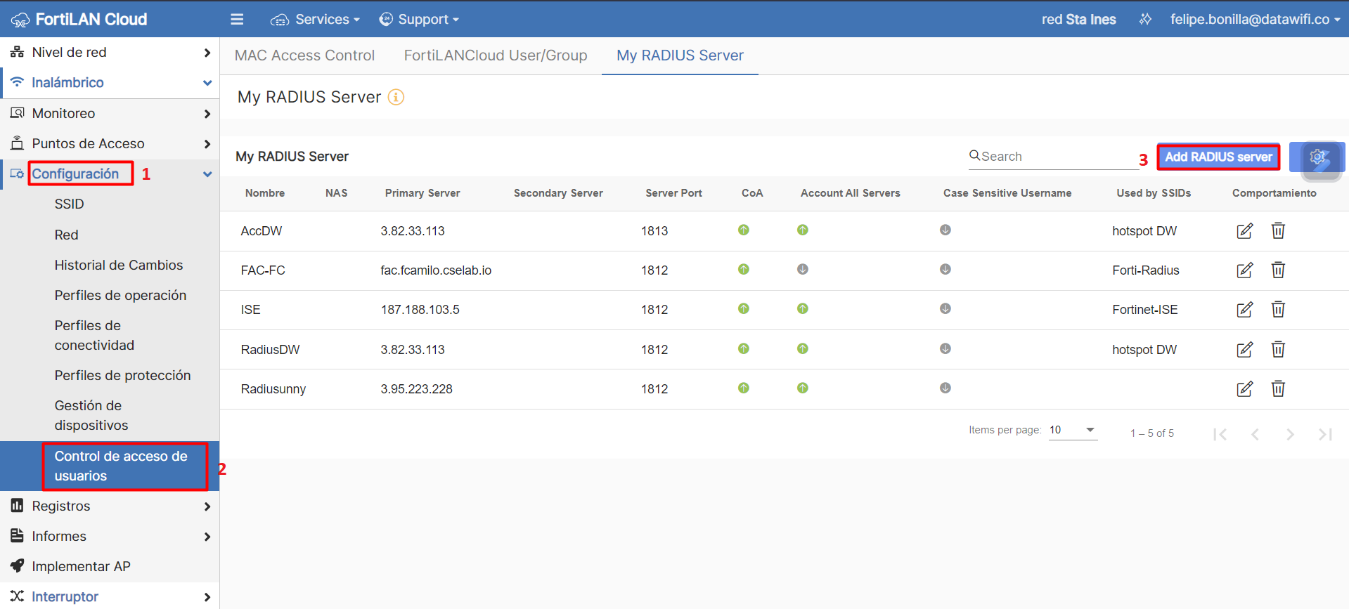This screenshot has width=1349, height=609.
Task: Click the icon next to red Sta Ines
Action: (1143, 19)
